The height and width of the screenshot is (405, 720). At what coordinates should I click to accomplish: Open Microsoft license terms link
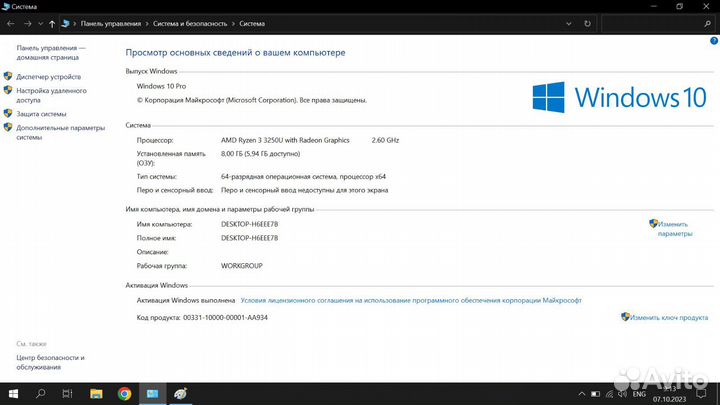click(x=411, y=300)
